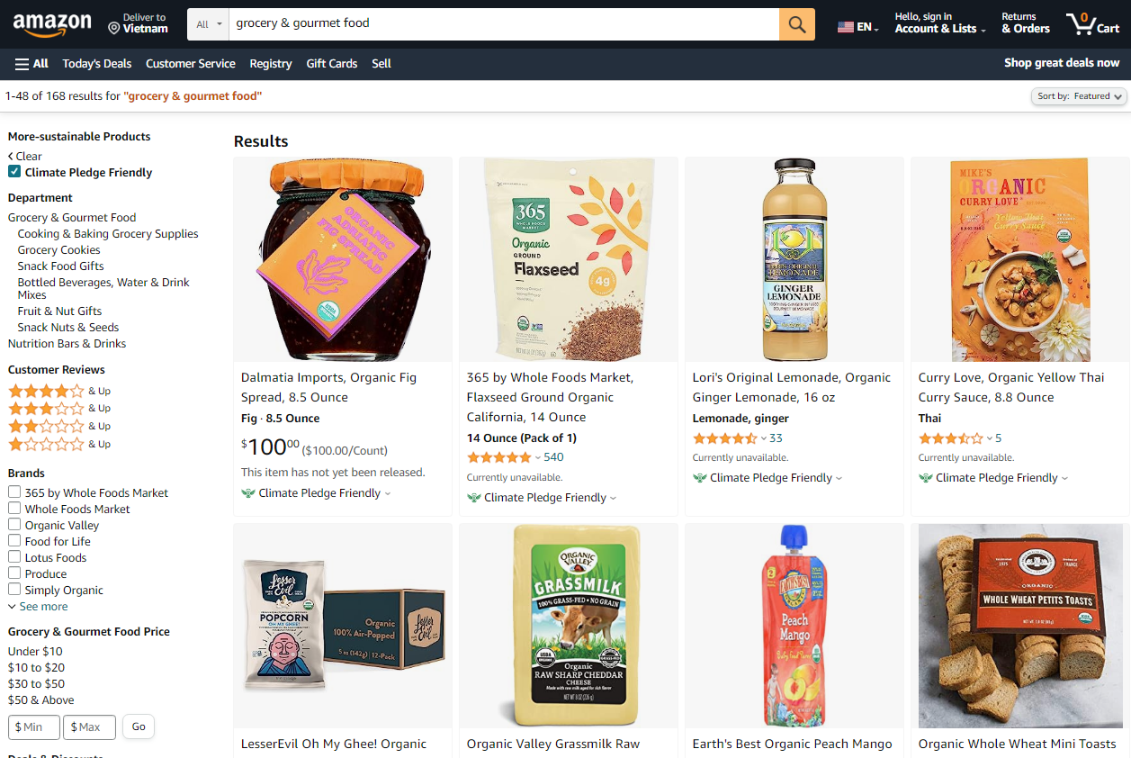1131x758 pixels.
Task: Open the Sort by Featured dropdown
Action: click(1078, 96)
